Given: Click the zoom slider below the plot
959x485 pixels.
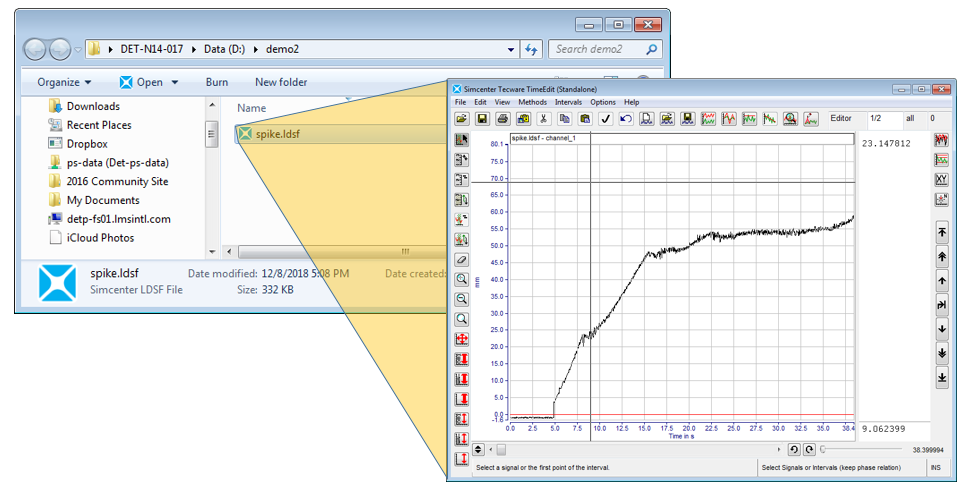Looking at the screenshot, I should point(823,450).
